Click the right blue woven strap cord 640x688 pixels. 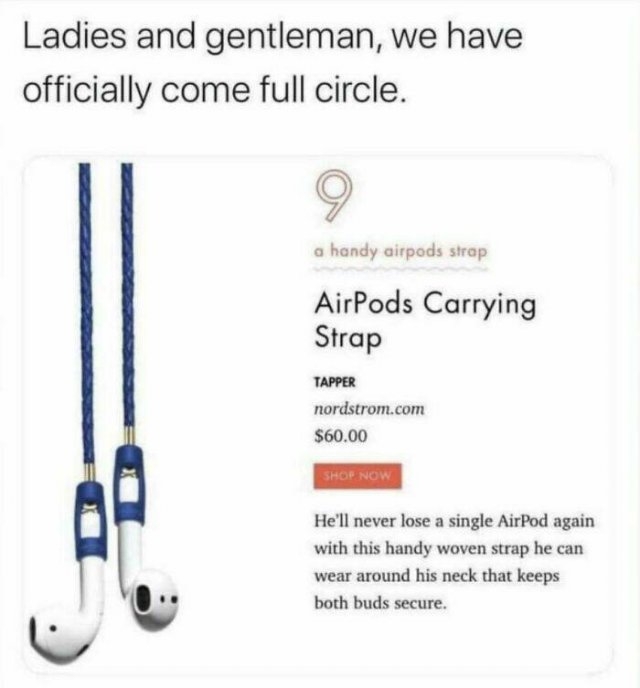(128, 294)
